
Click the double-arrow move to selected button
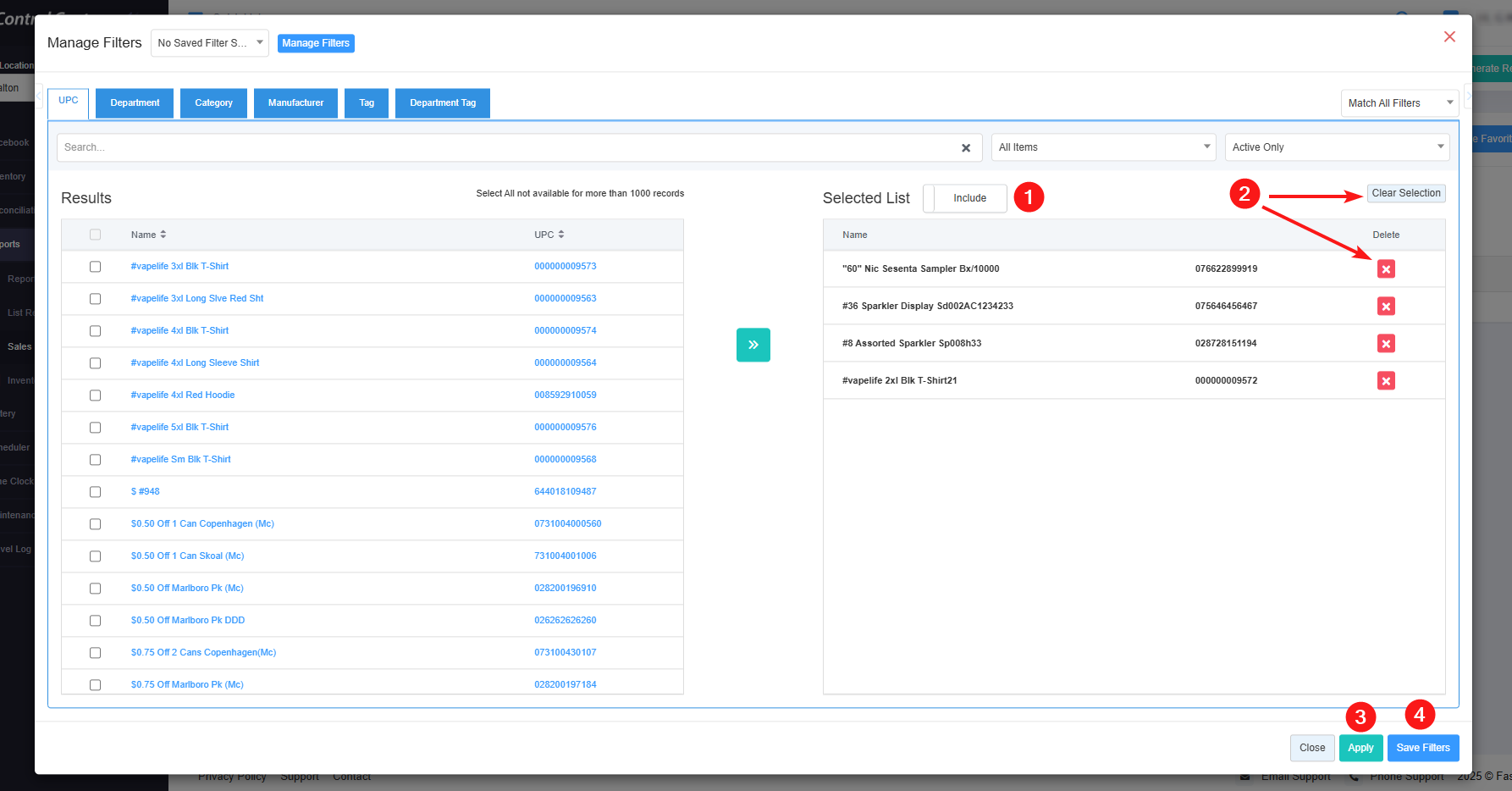(753, 345)
